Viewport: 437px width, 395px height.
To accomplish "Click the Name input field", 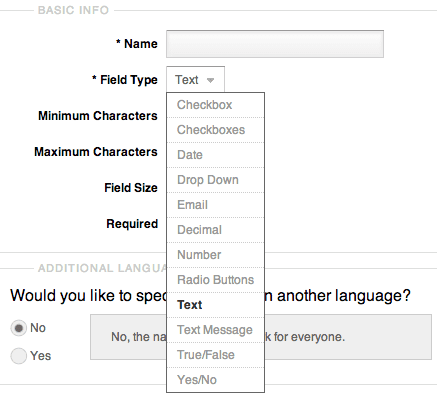I will 275,44.
